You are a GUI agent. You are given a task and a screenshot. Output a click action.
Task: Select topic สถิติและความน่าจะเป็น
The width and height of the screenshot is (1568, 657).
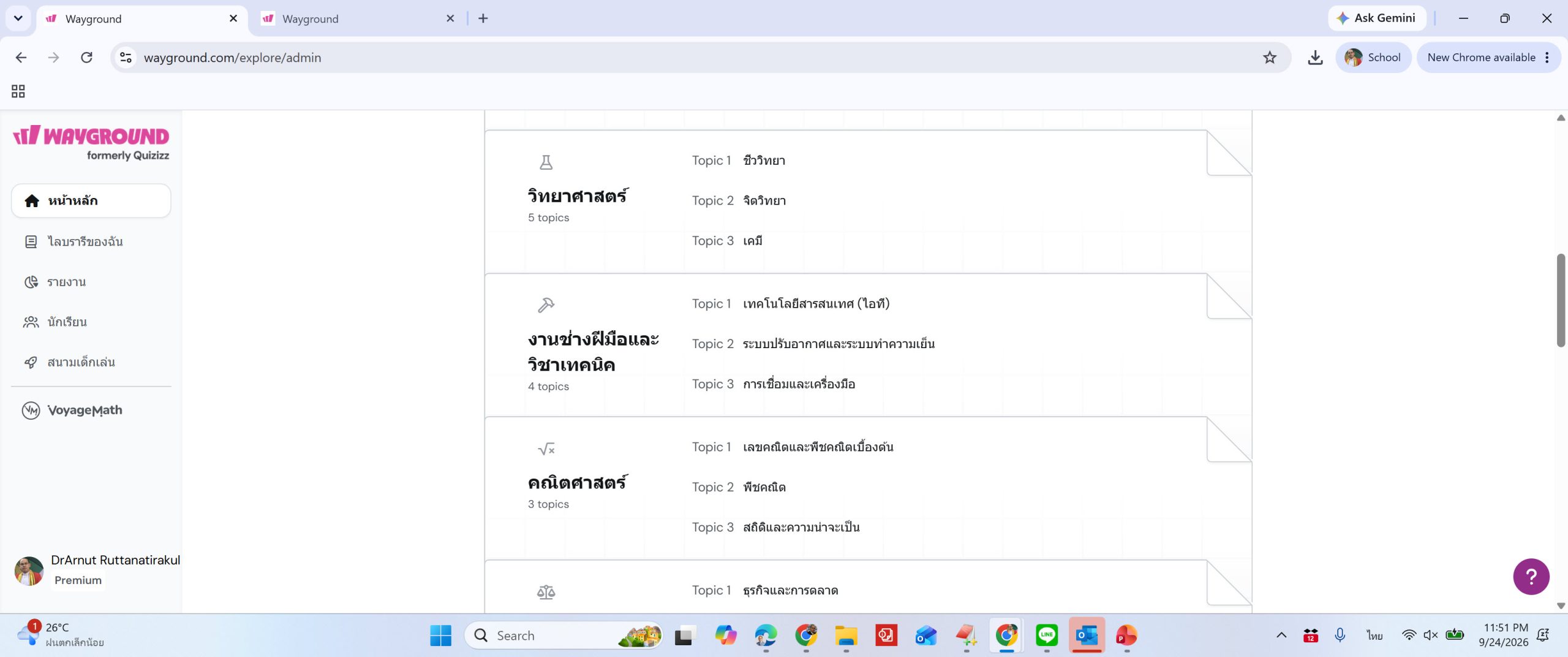[801, 528]
